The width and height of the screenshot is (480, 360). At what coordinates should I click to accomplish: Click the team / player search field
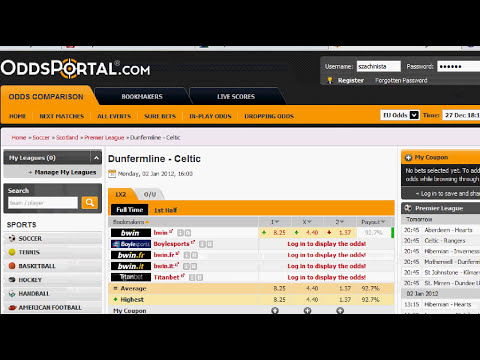click(x=43, y=203)
